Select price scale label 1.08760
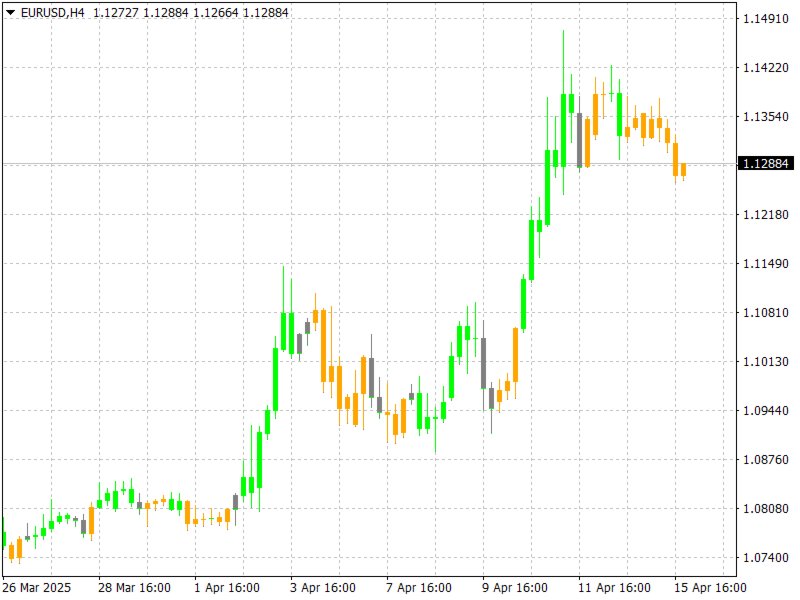The height and width of the screenshot is (600, 800). (766, 460)
